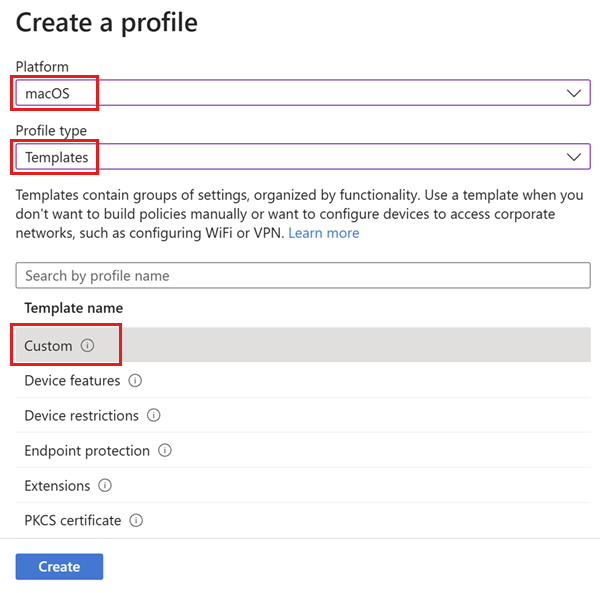Click the Template name column header
The height and width of the screenshot is (593, 600).
[x=74, y=308]
